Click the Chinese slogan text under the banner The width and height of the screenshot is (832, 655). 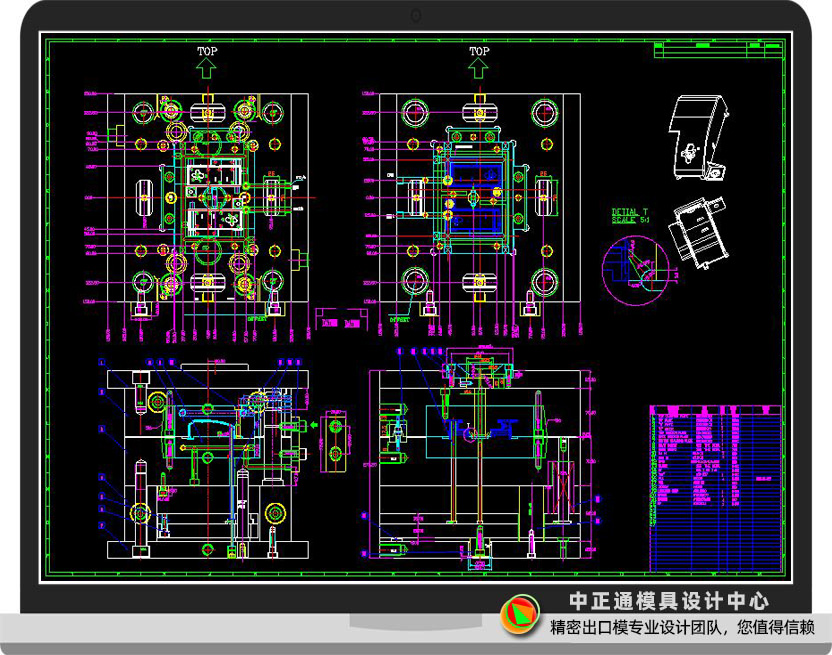click(683, 629)
